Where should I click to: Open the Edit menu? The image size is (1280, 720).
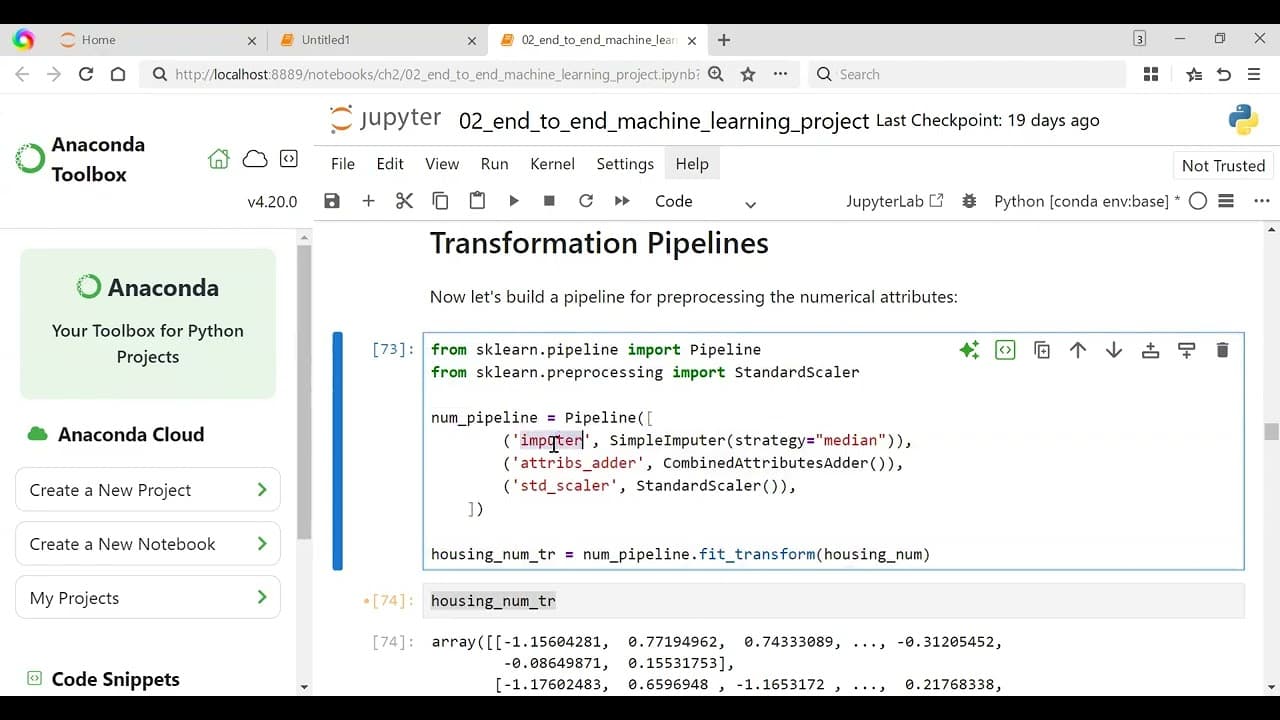click(x=390, y=164)
